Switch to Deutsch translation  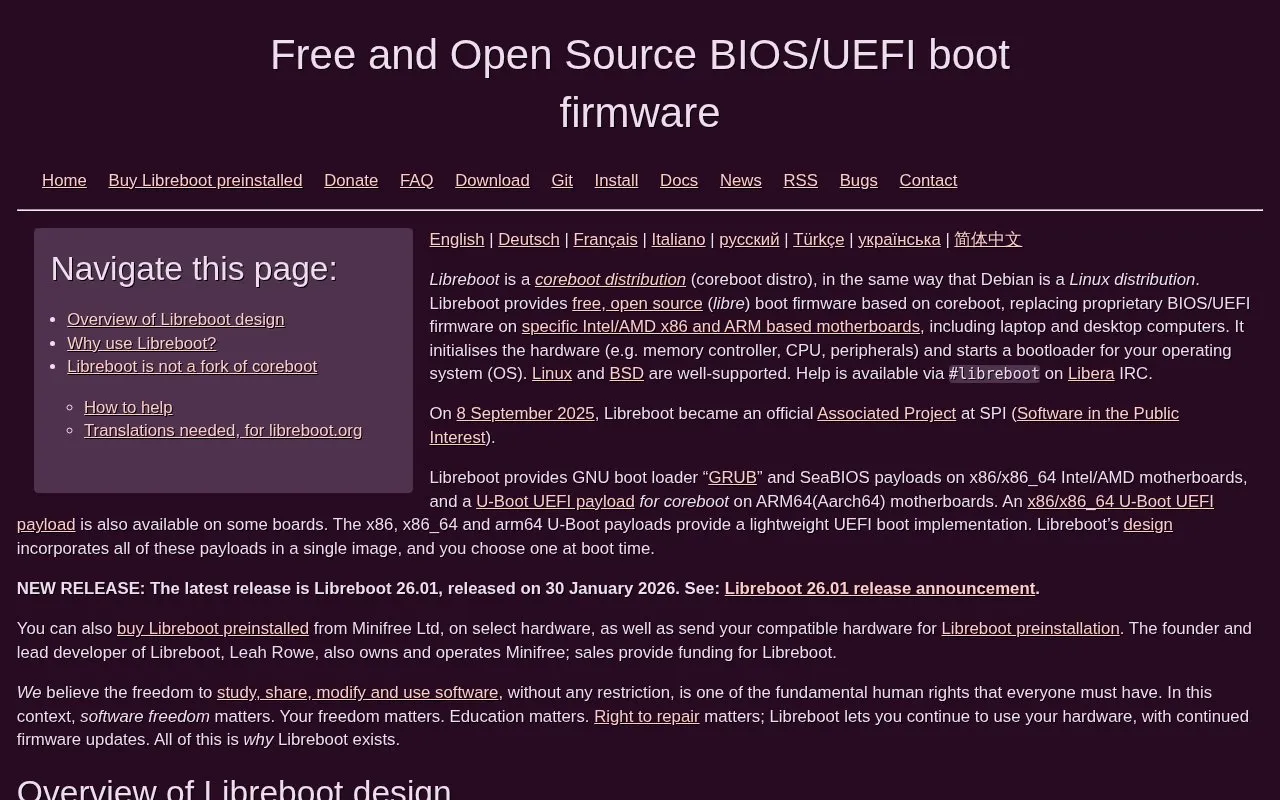point(529,239)
